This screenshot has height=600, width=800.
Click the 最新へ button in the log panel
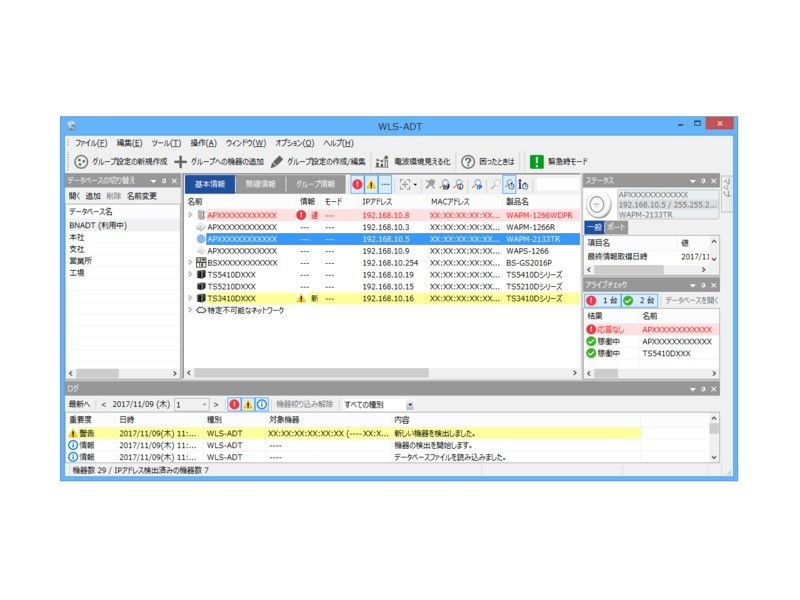click(81, 405)
